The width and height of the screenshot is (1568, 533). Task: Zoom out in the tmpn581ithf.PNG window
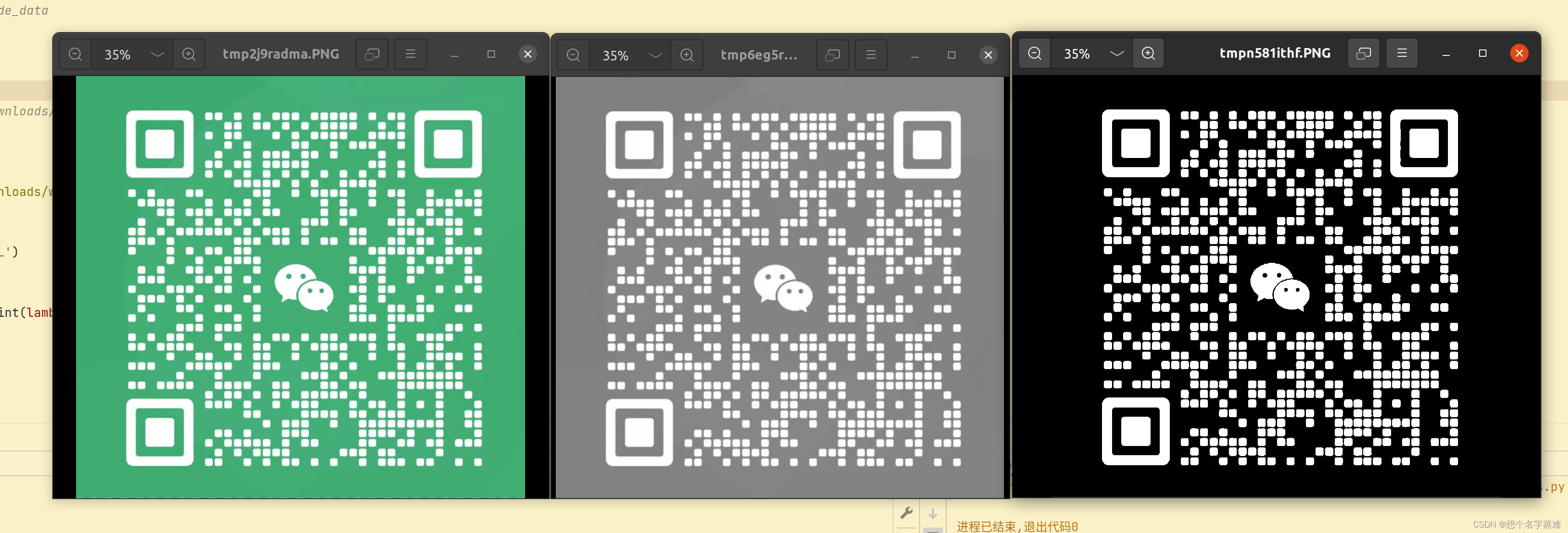pos(1035,54)
